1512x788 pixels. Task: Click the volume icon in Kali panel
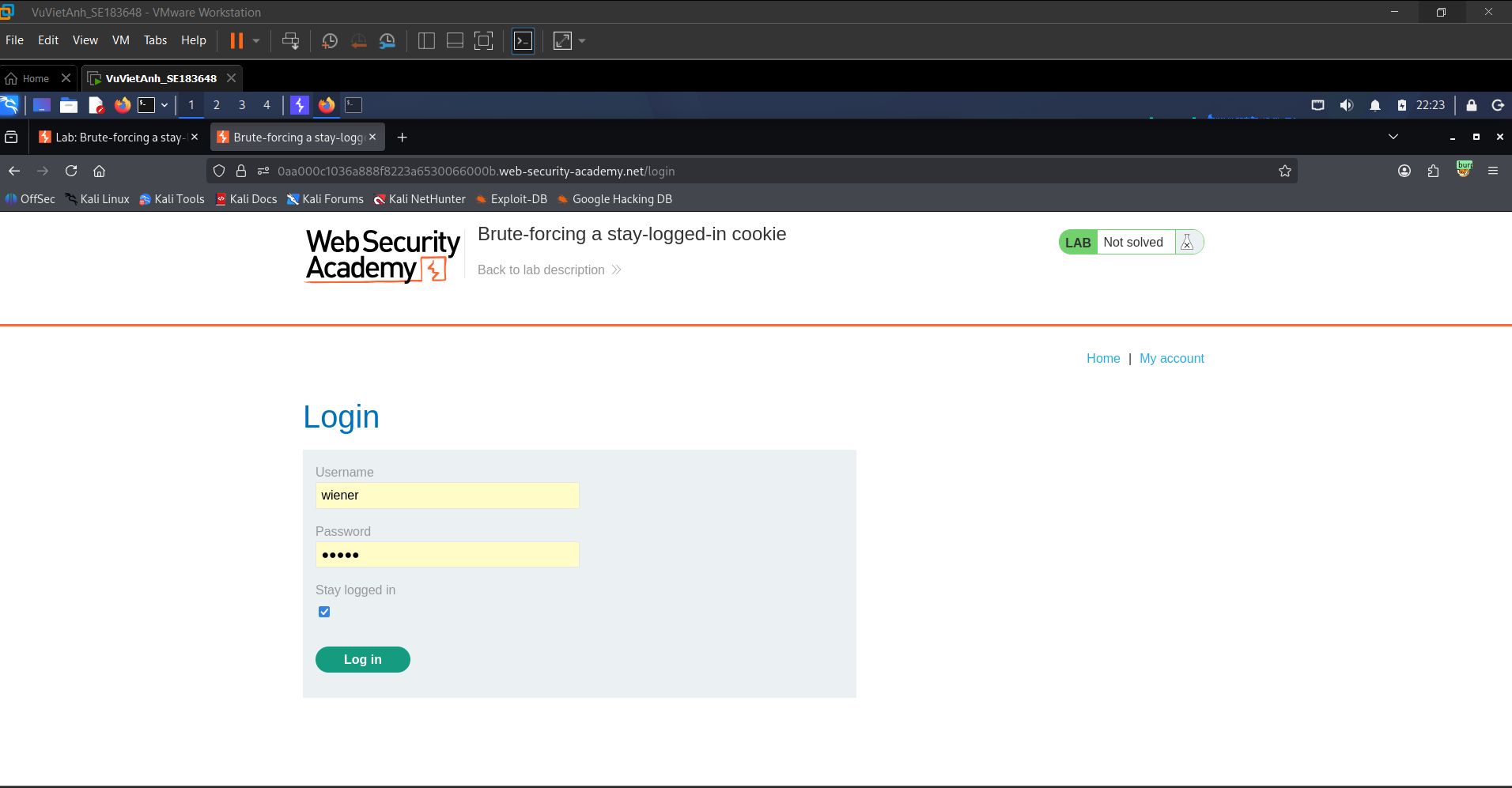(1346, 105)
